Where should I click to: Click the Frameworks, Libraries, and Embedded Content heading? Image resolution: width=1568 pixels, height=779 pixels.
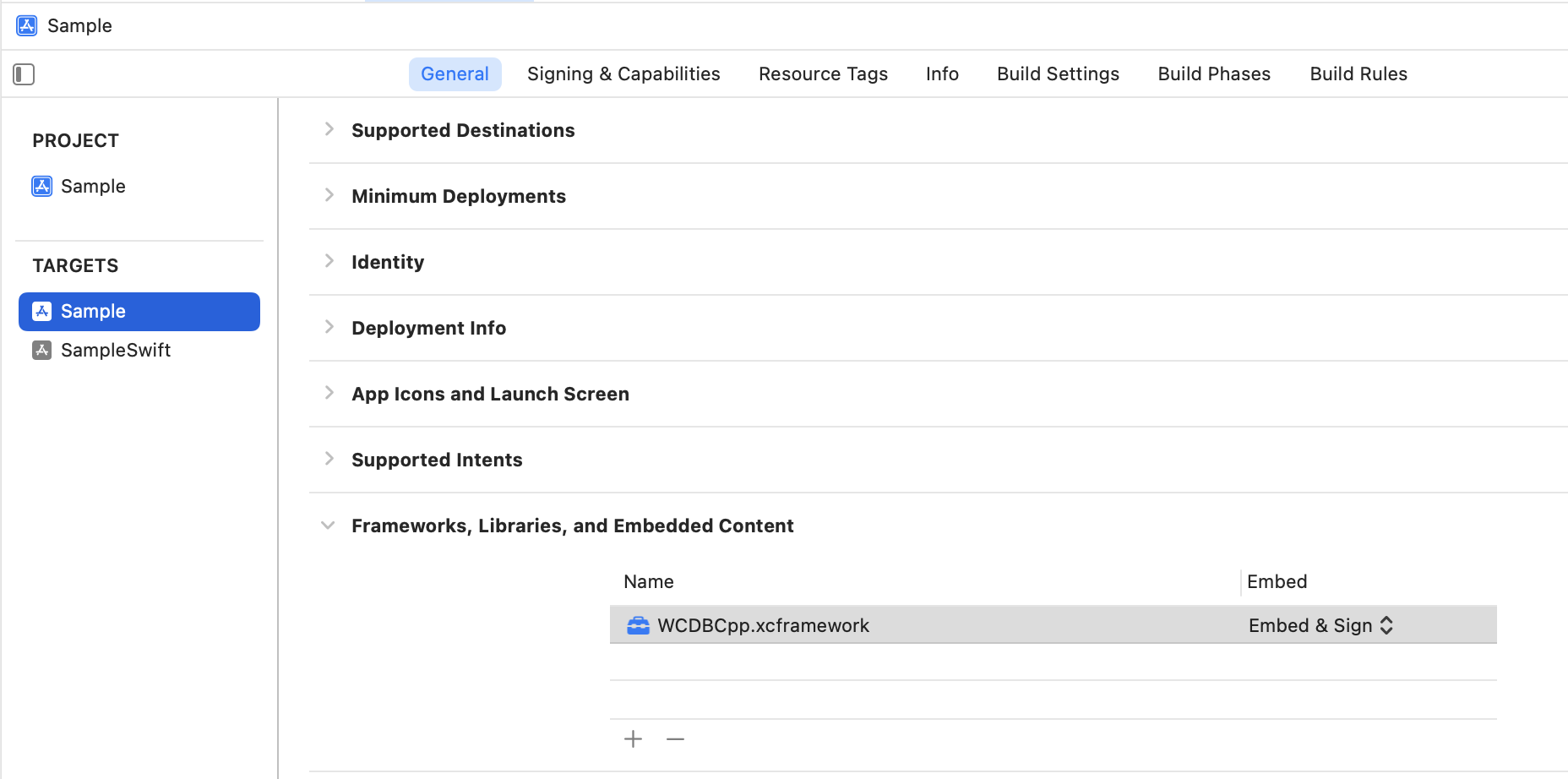(x=573, y=526)
